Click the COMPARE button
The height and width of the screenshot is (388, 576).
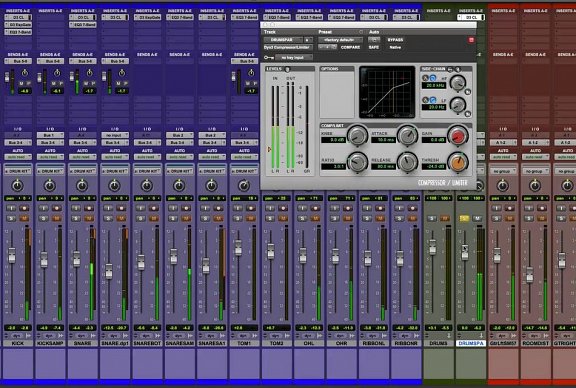point(350,47)
